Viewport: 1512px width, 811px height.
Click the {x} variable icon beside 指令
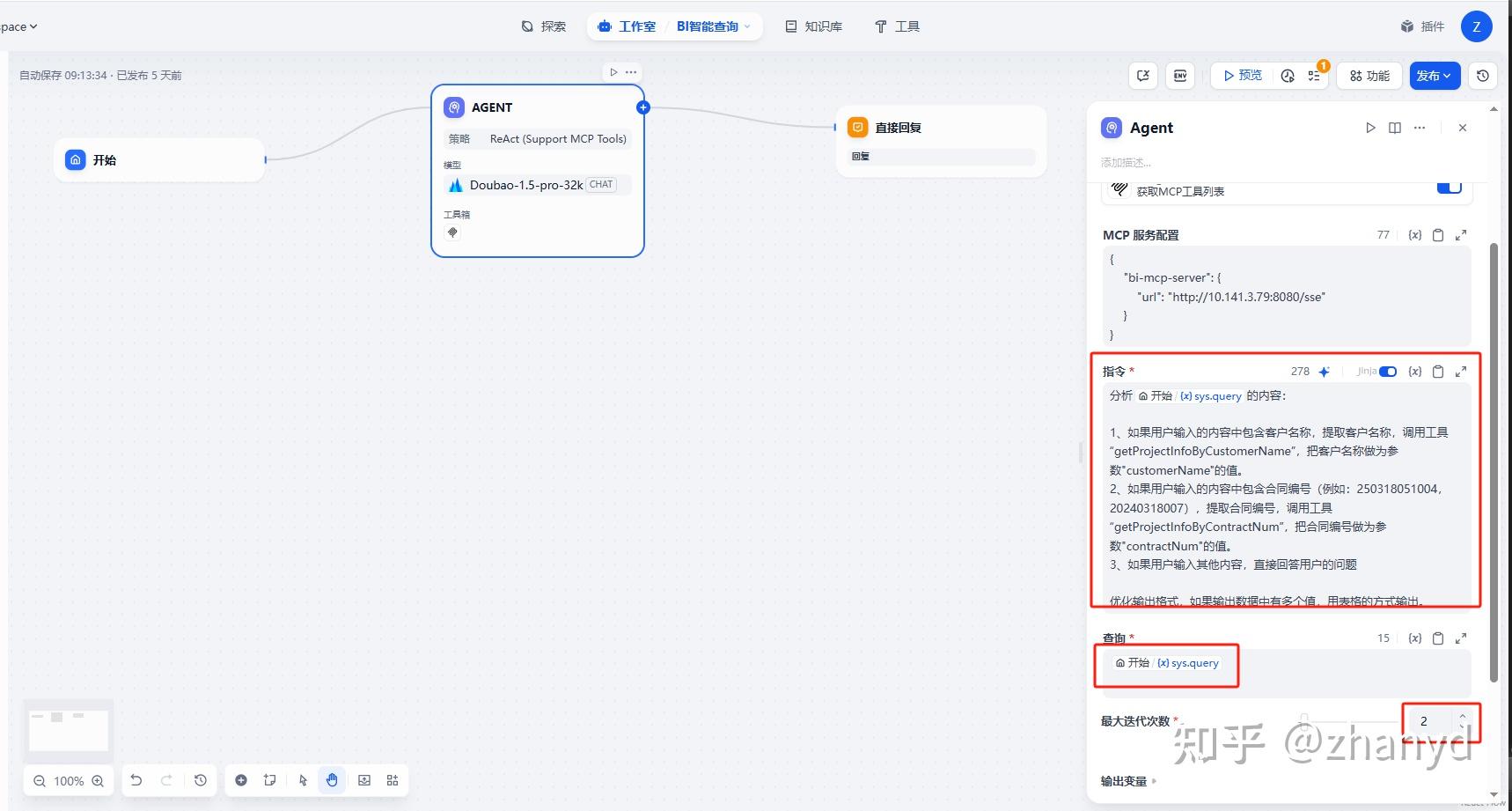(1415, 371)
